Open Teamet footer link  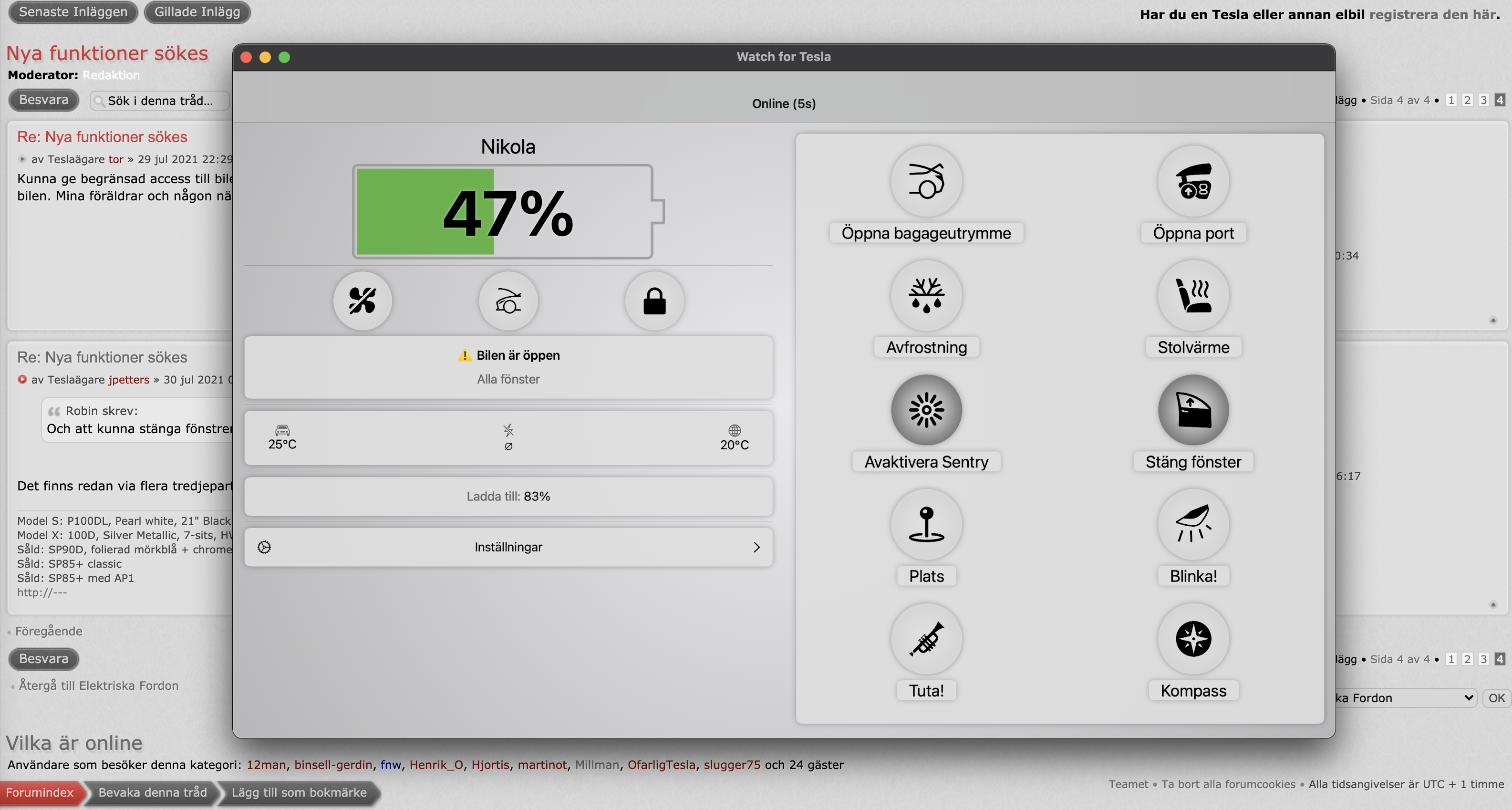tap(1128, 784)
